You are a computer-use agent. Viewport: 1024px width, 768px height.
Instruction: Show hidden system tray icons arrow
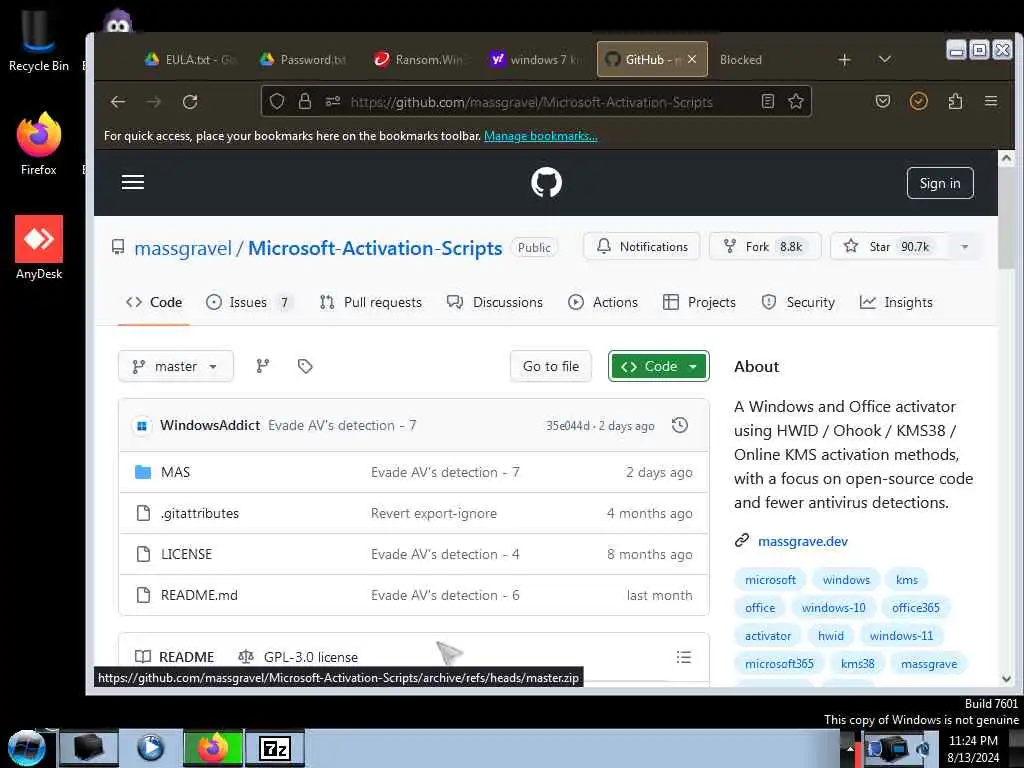(x=850, y=748)
